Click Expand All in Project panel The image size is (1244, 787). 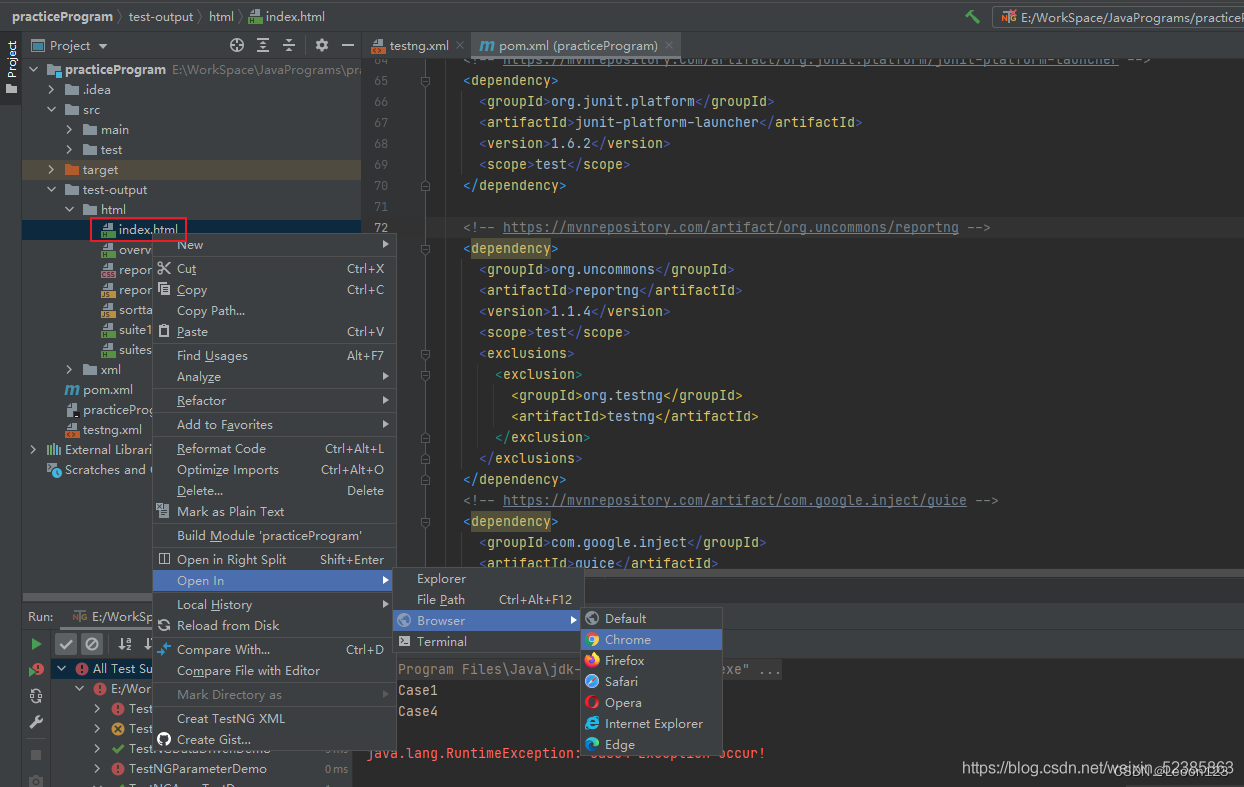263,45
